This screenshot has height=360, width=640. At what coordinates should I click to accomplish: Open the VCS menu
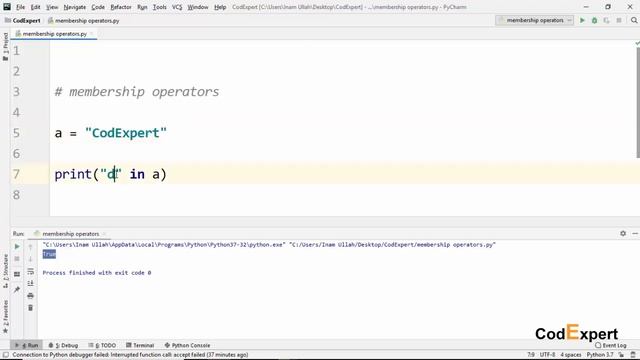(177, 7)
